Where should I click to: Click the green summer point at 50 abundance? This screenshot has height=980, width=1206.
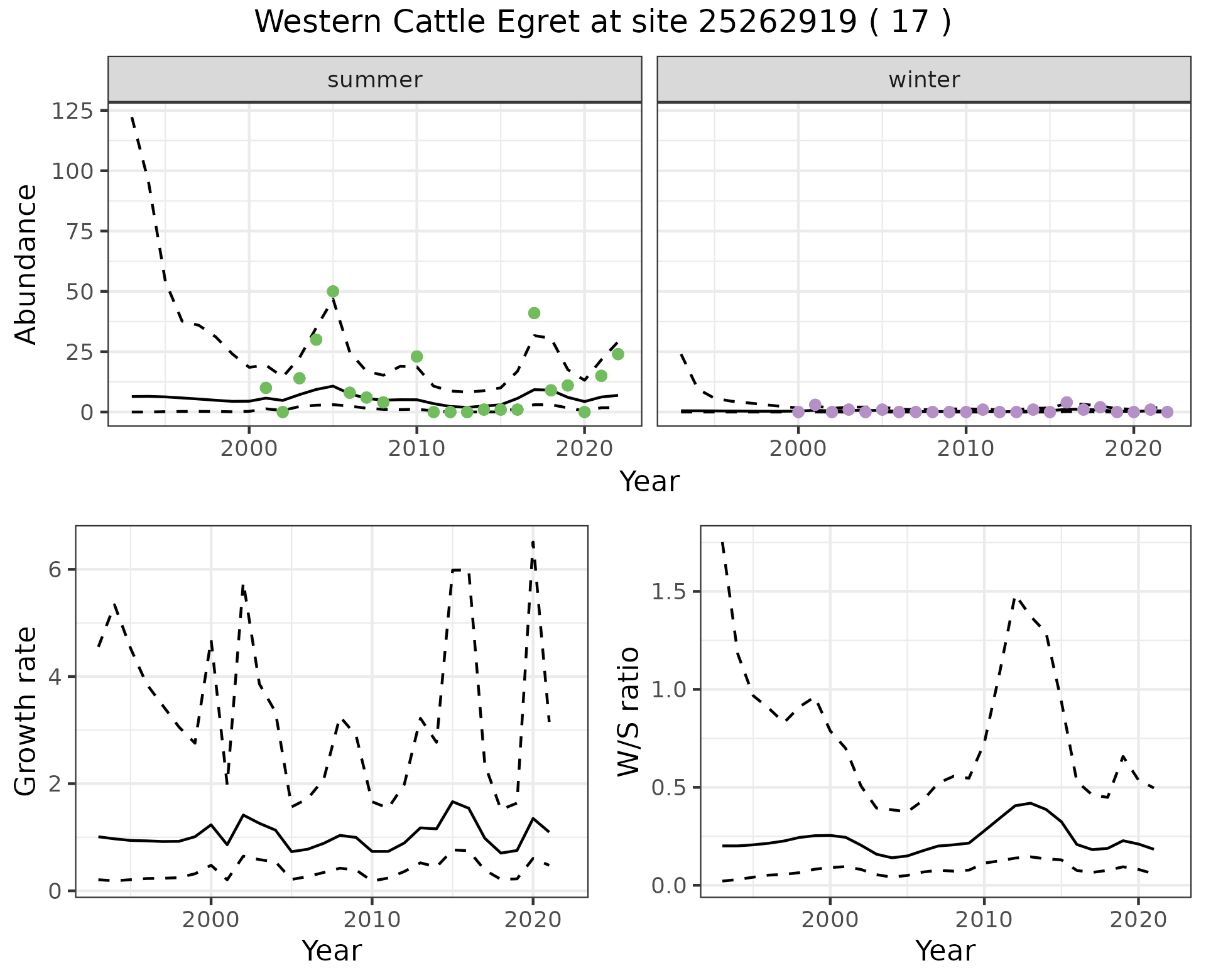(333, 291)
